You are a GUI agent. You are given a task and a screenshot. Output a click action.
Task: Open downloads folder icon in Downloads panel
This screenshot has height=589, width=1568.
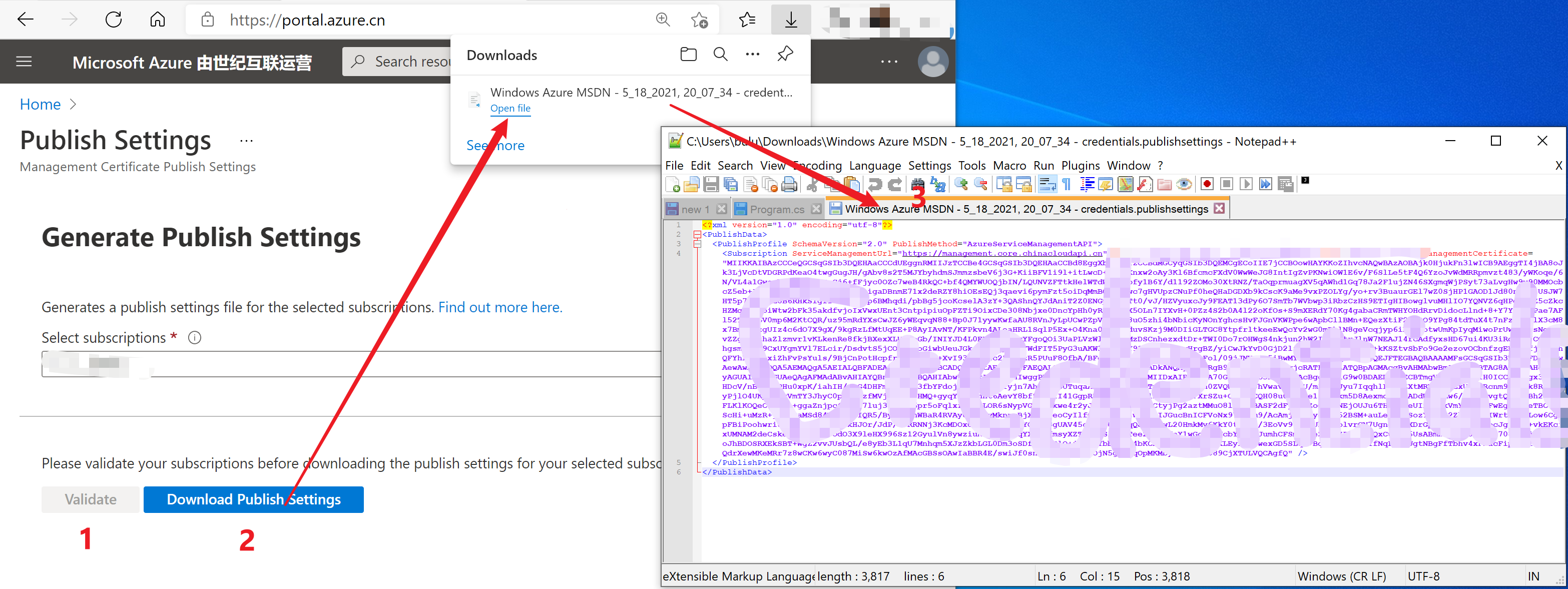[x=689, y=55]
